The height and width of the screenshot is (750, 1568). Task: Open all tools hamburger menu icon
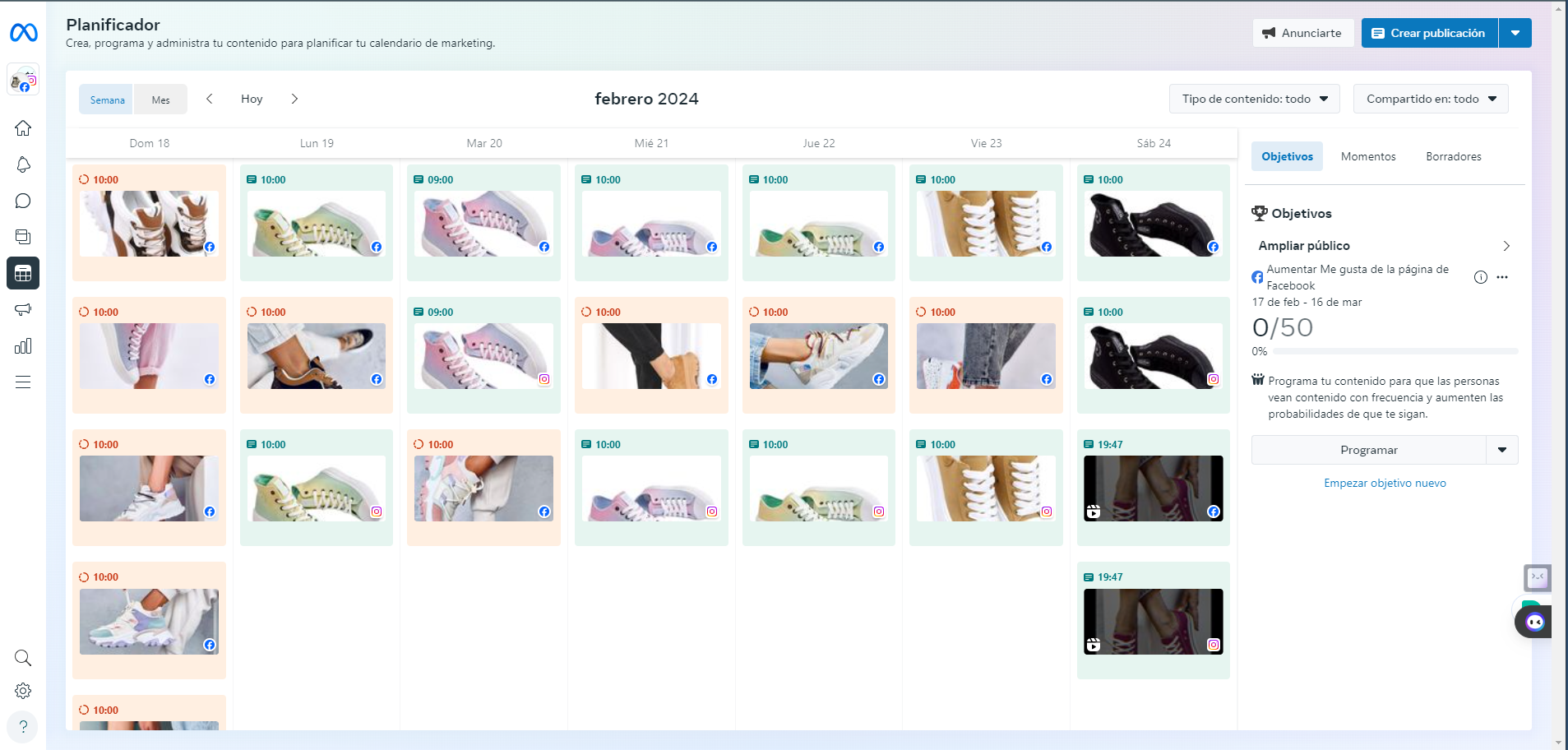23,382
